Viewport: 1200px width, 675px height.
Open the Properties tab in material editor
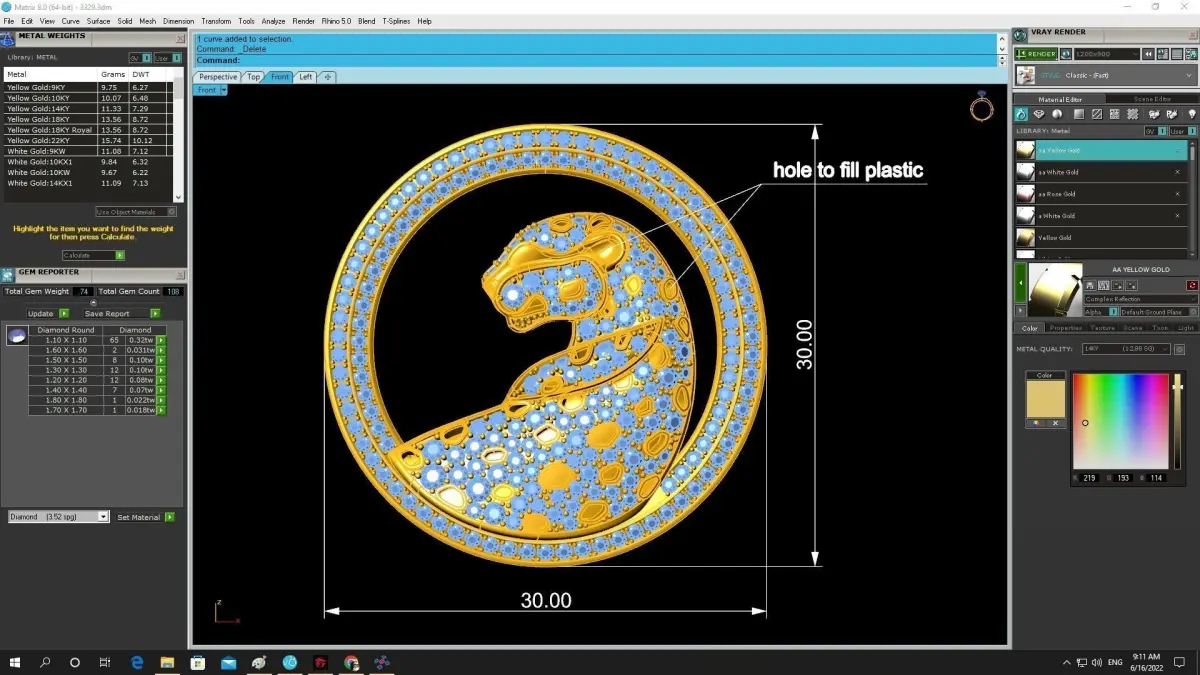tap(1065, 328)
